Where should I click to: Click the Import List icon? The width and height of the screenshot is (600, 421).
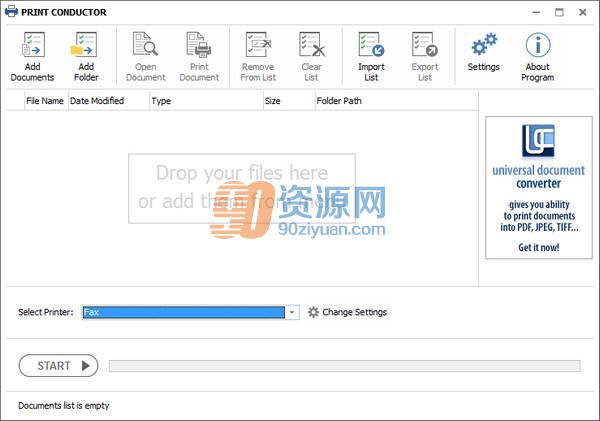(x=371, y=44)
